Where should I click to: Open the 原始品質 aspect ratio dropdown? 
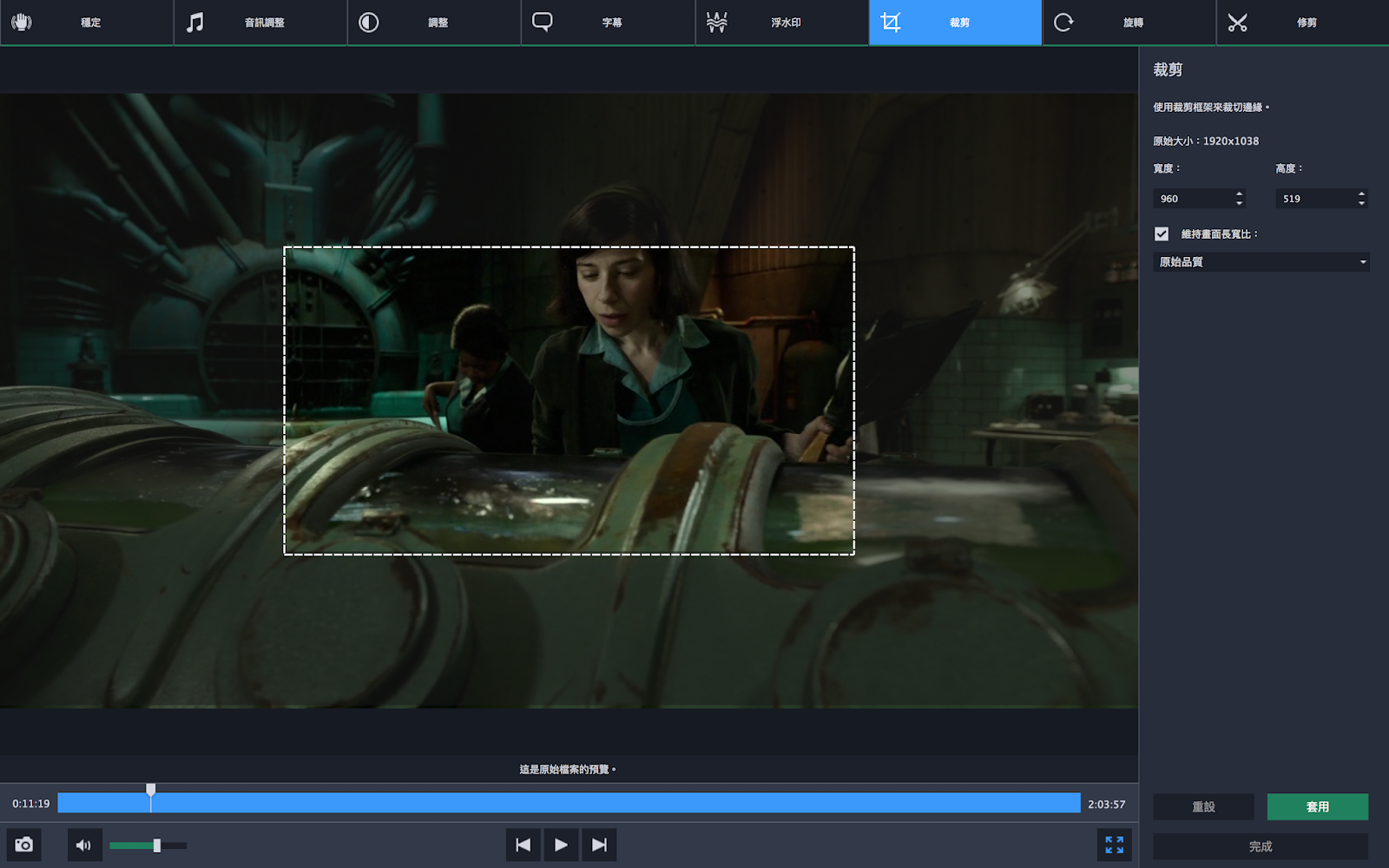tap(1261, 262)
